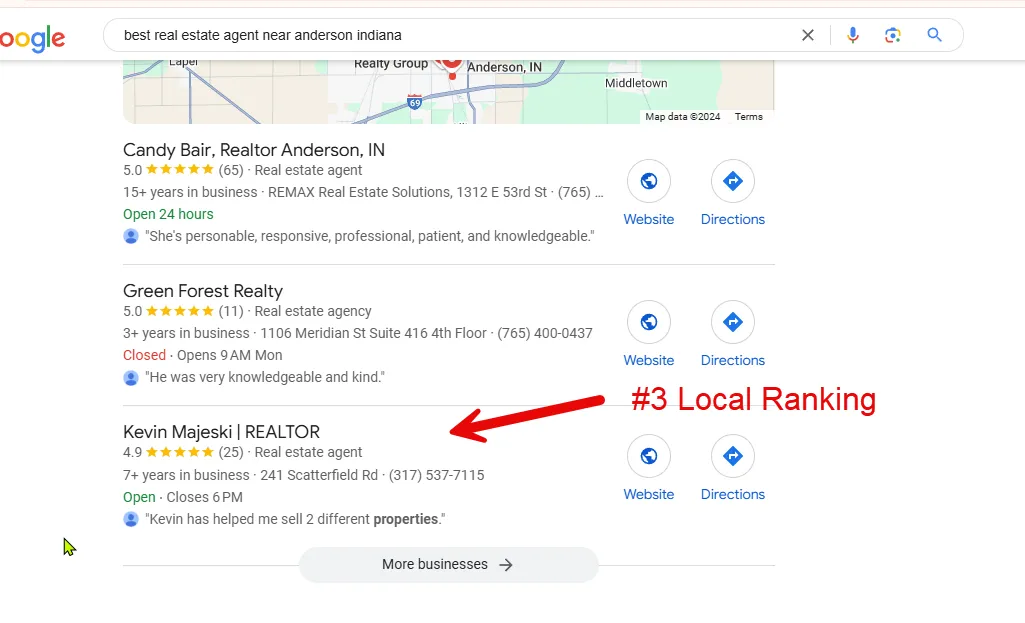Open Kevin Majeski | REALTOR listing title
Viewport: 1025px width, 623px height.
click(221, 432)
